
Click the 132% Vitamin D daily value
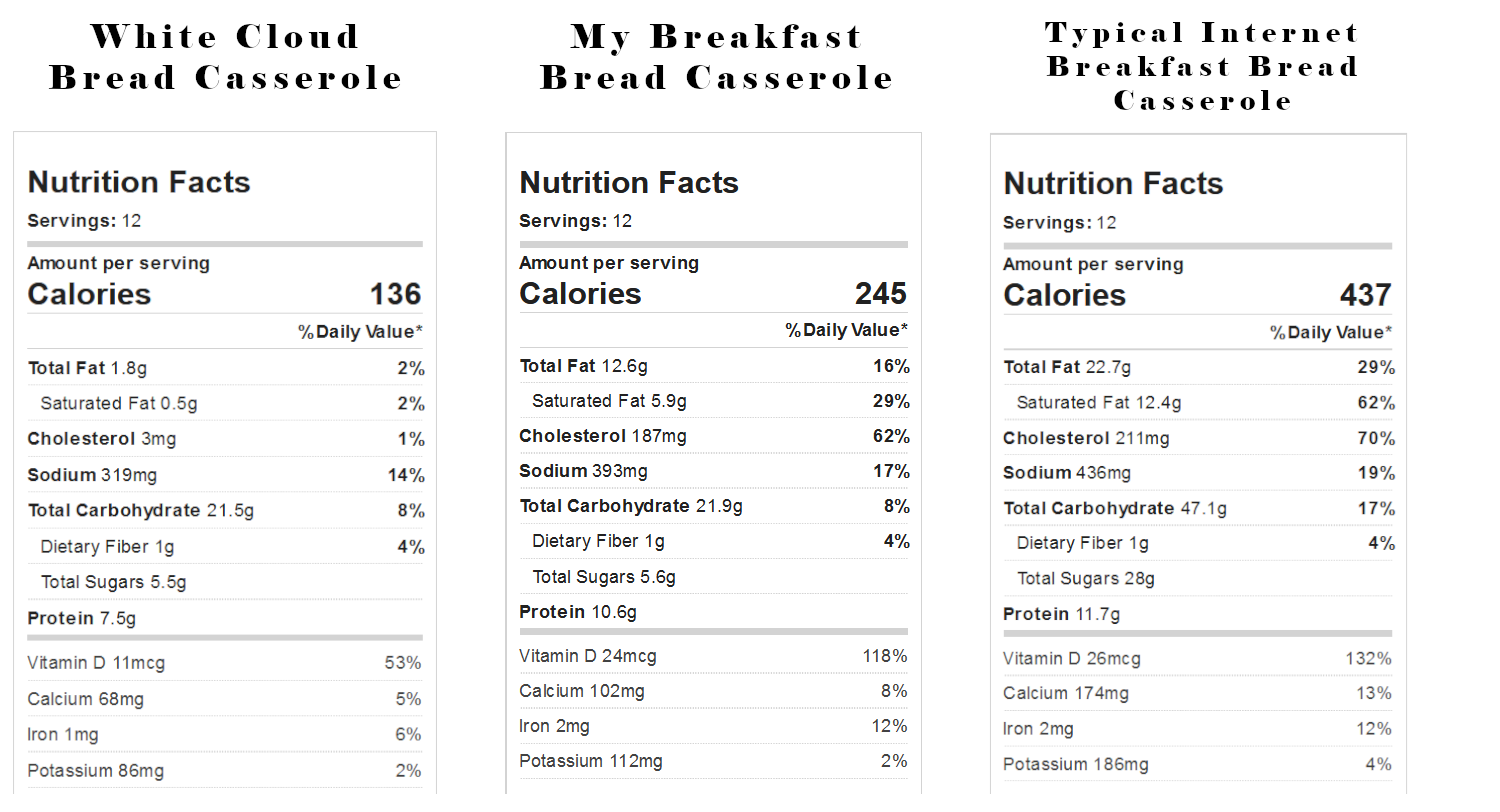coord(1368,658)
